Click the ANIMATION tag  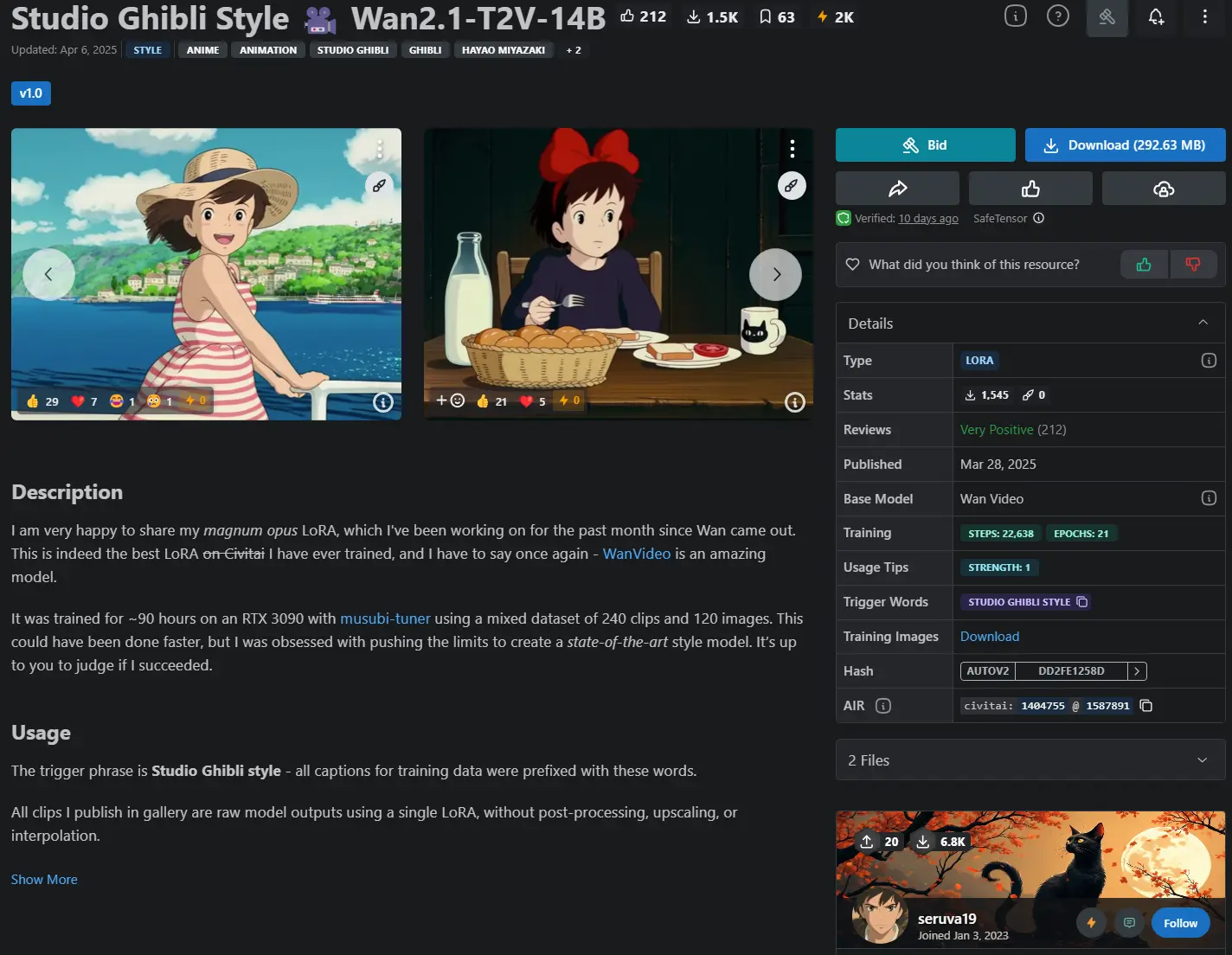268,50
